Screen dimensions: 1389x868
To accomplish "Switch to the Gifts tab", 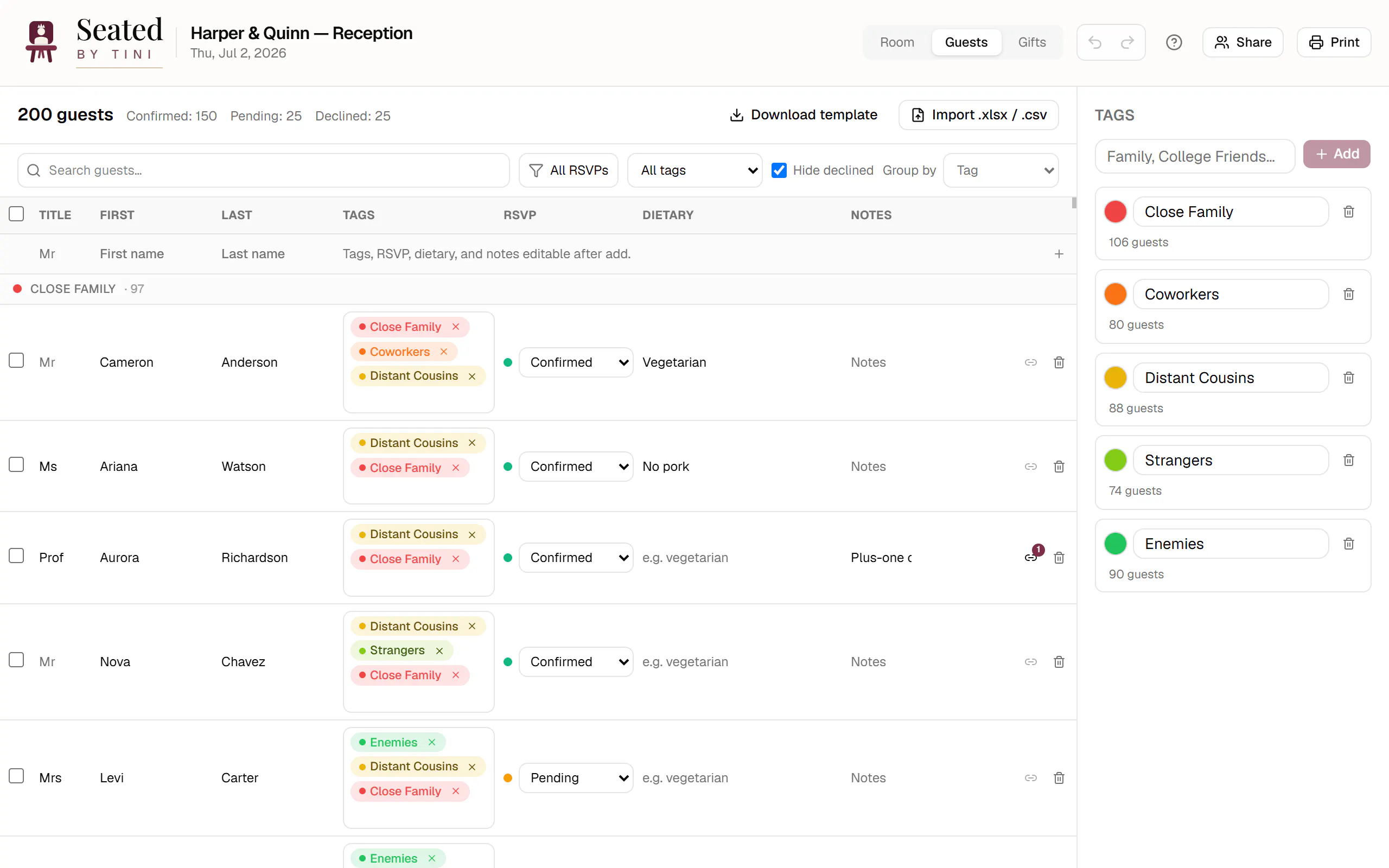I will [x=1031, y=42].
